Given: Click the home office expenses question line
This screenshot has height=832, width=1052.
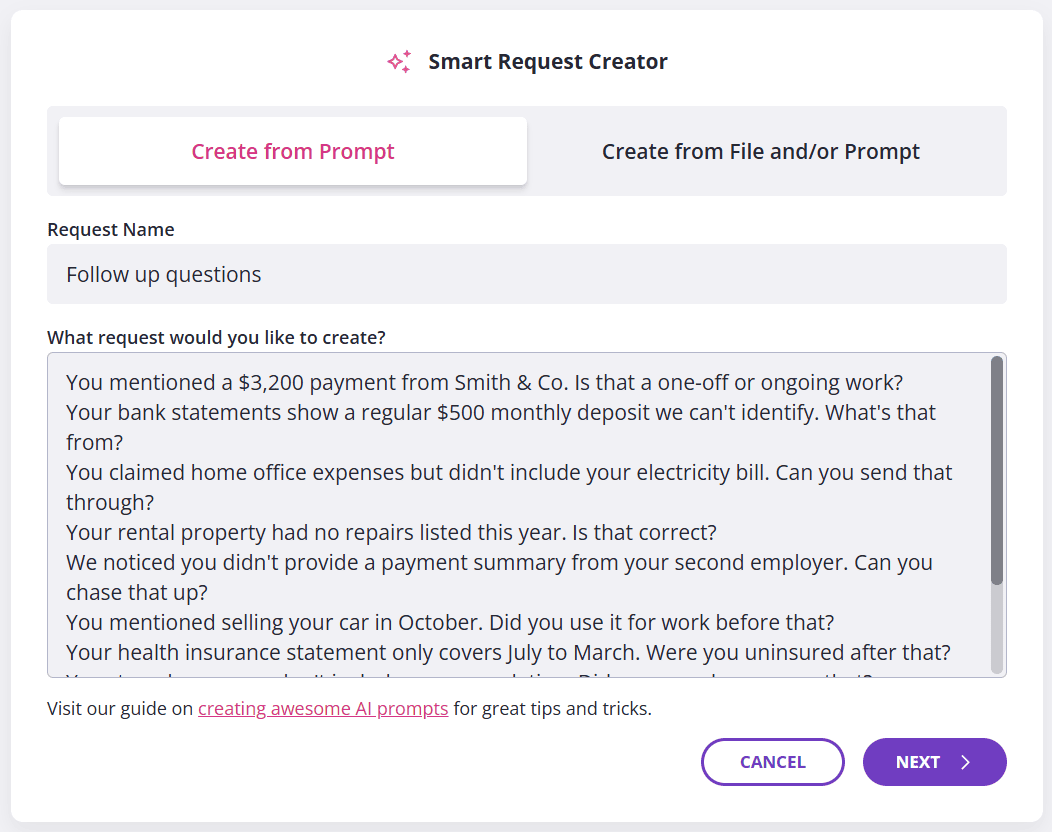Looking at the screenshot, I should [508, 472].
